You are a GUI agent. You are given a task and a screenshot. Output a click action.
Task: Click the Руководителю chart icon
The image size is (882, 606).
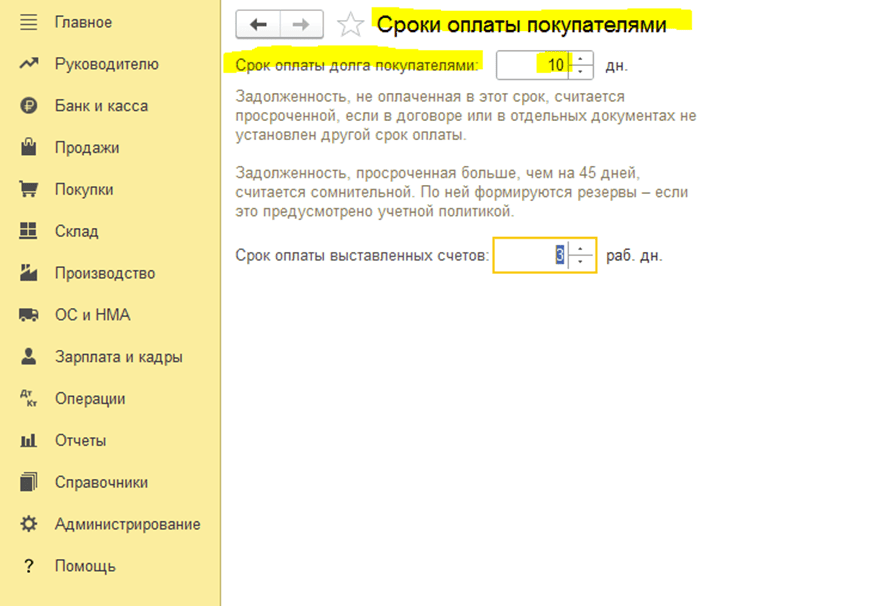click(x=29, y=64)
